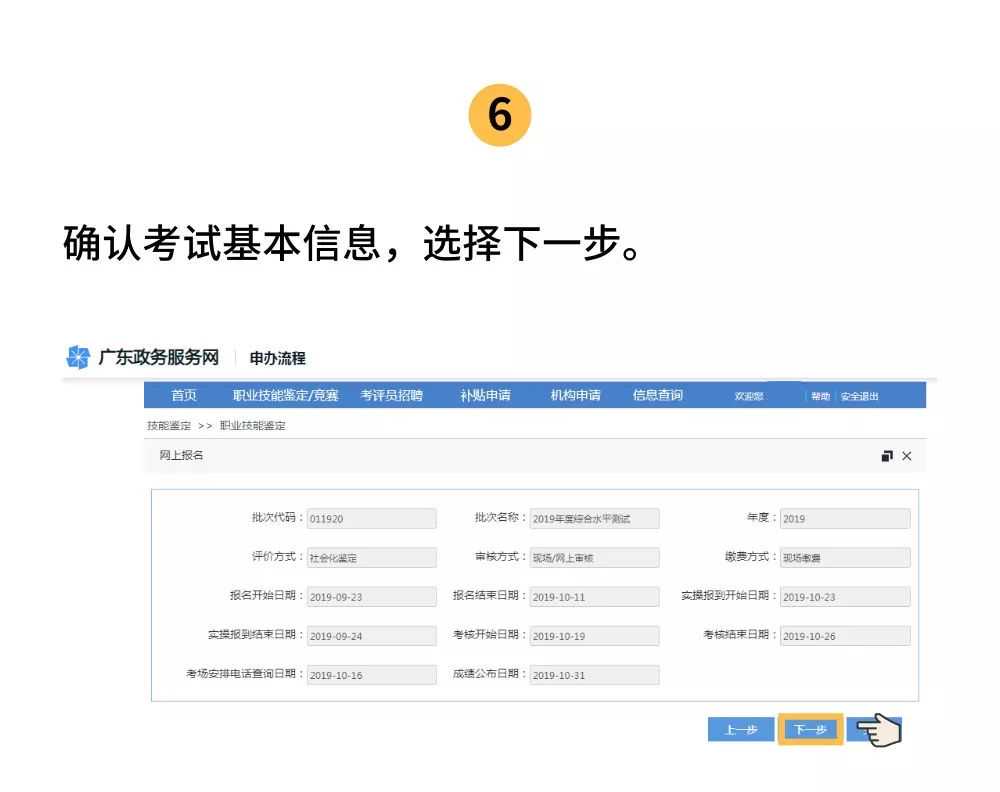This screenshot has height=792, width=1000.
Task: Click the 安全退出 link
Action: click(x=859, y=397)
